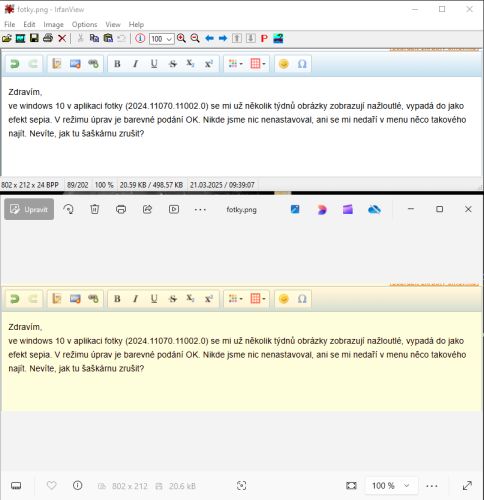Go to next image with right arrow

click(x=223, y=38)
